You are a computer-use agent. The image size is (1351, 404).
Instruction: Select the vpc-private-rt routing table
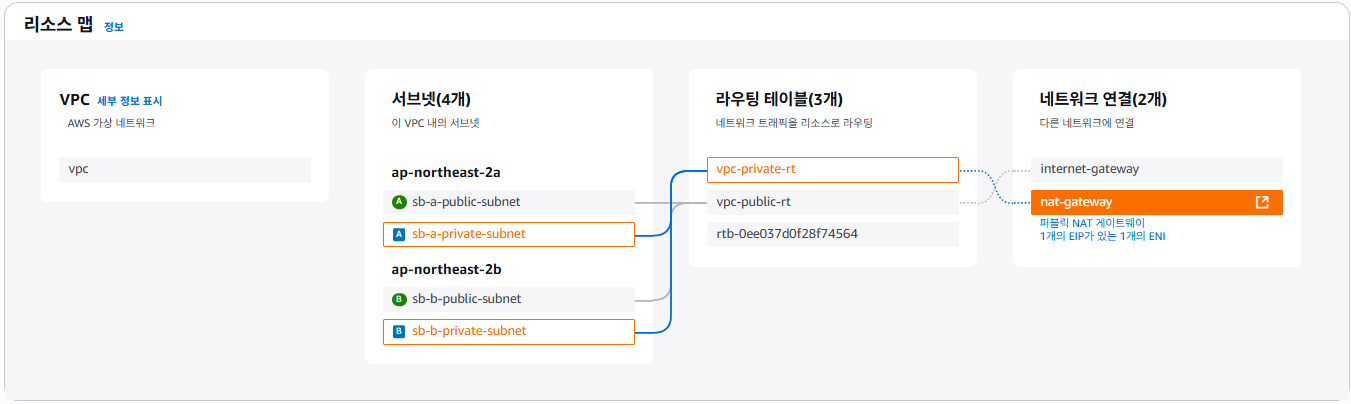[x=833, y=170]
